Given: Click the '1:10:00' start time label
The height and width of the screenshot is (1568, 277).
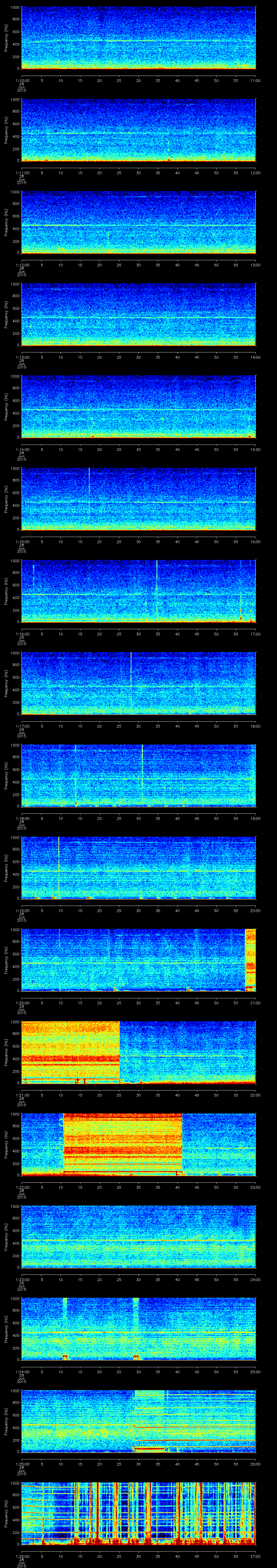Looking at the screenshot, I should coord(22,80).
